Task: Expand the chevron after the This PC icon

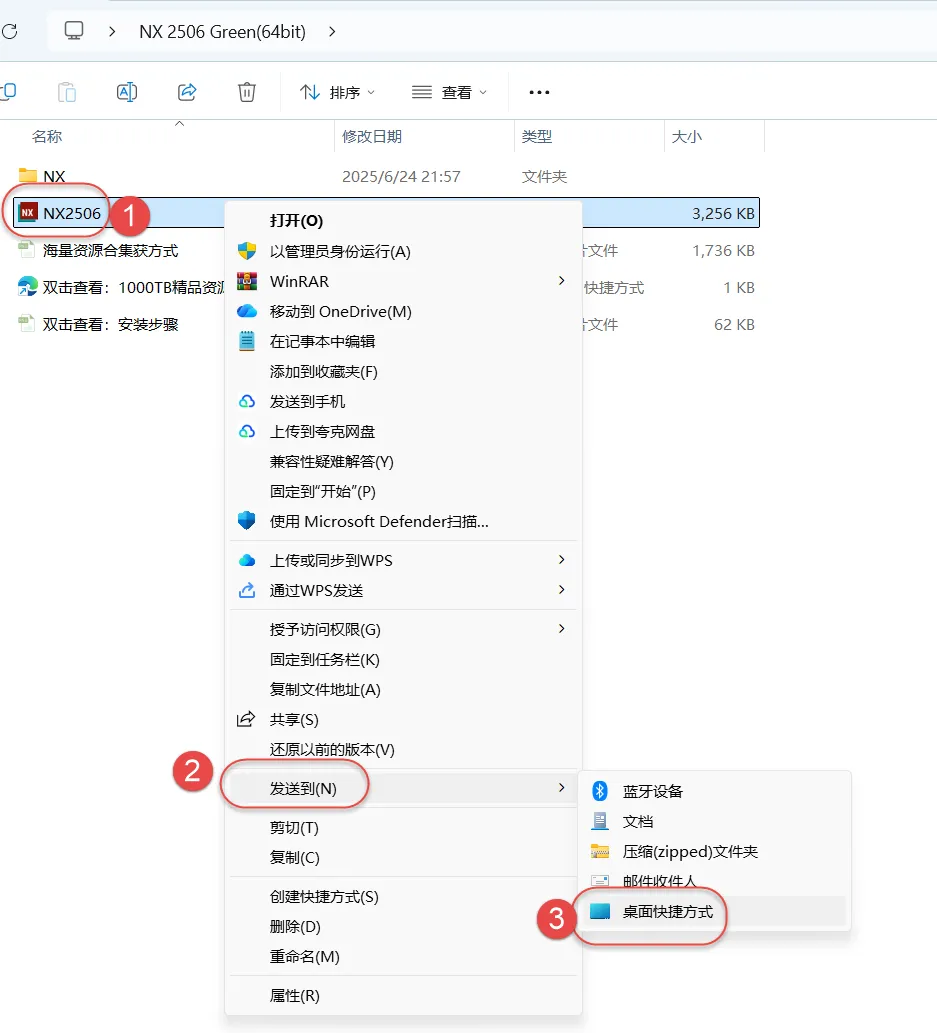Action: click(112, 31)
